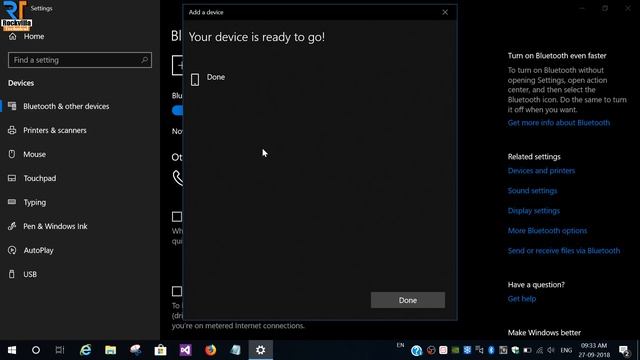This screenshot has height=360, width=640.
Task: Select the paired device named Done
Action: tap(216, 77)
